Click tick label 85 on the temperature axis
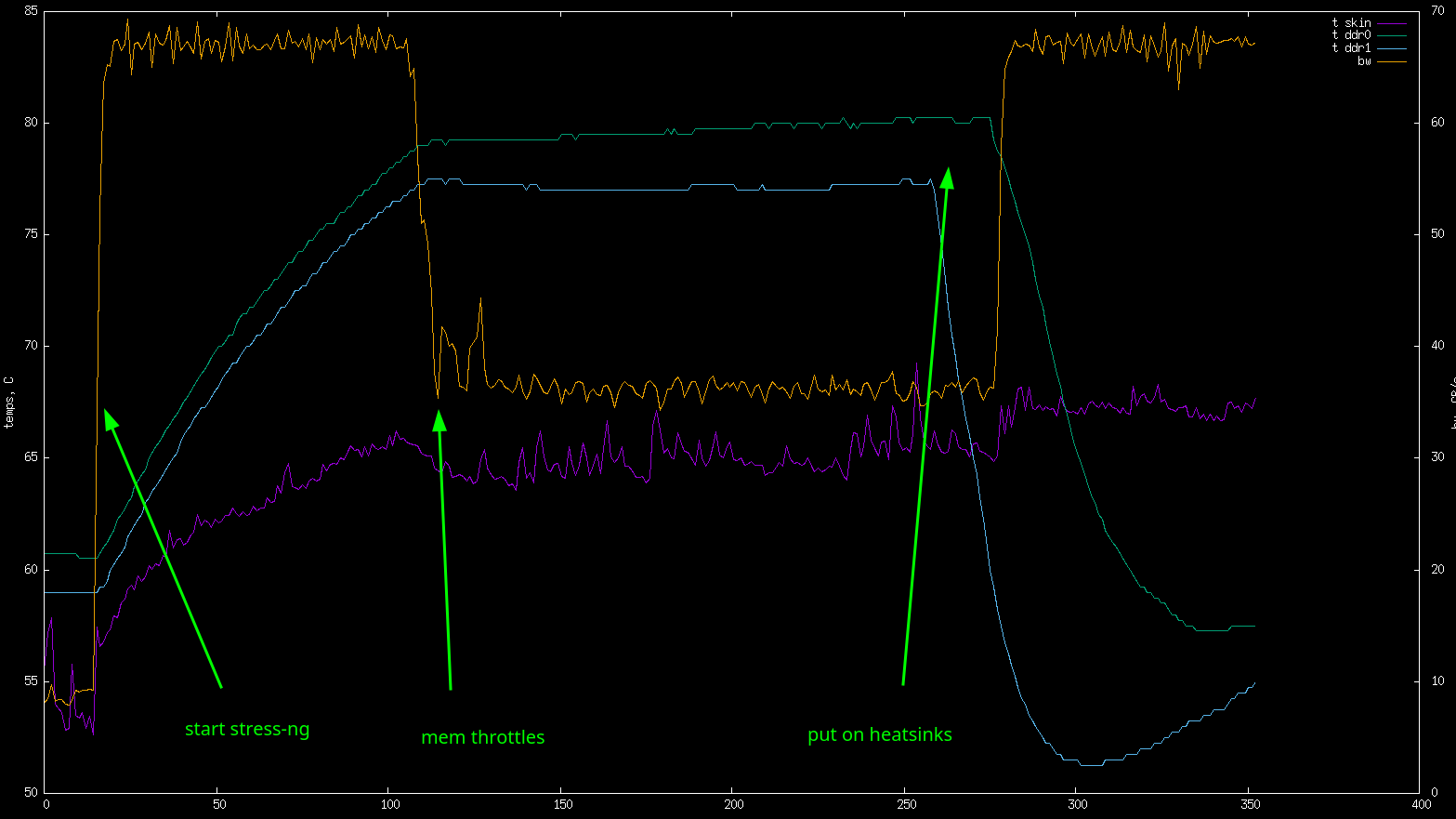Screen dimensions: 1456x819 32,11
